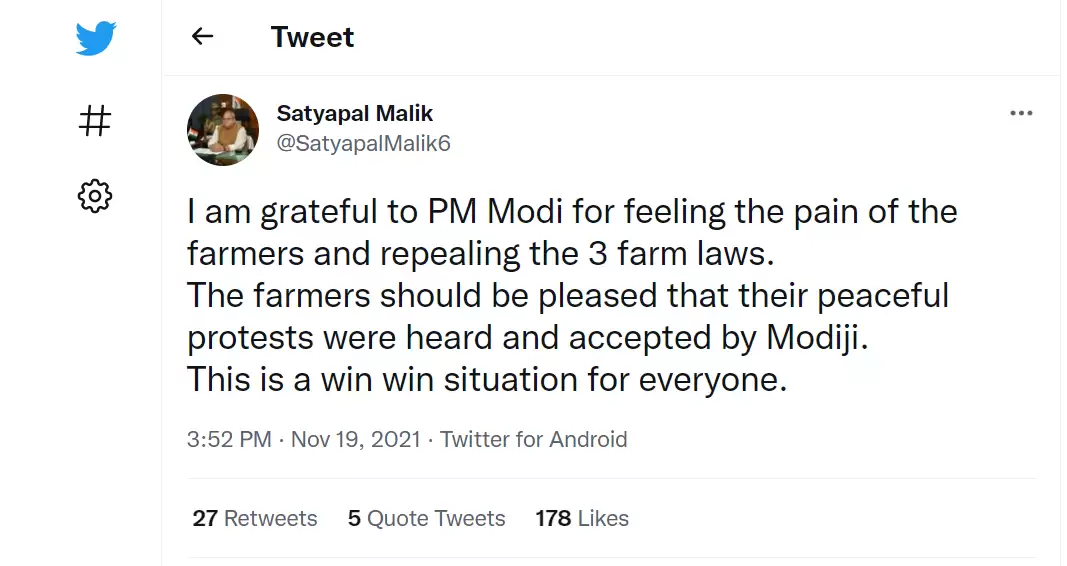Open the Satyapal Malik display name link
The image size is (1067, 566).
click(x=355, y=113)
